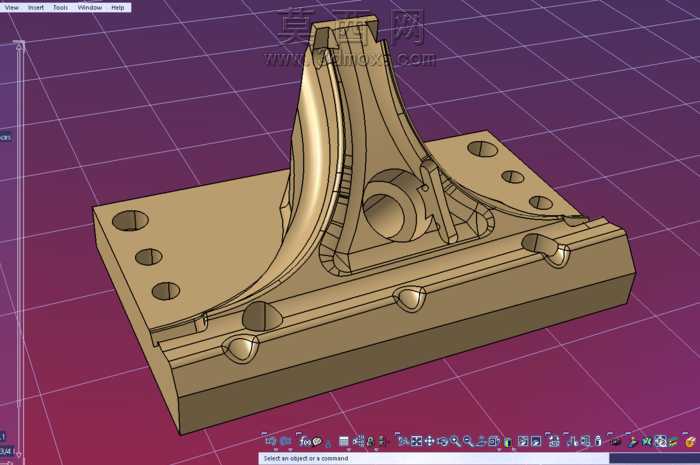Click the Zoom In magnifier icon
Viewport: 700px width, 465px height.
coord(455,442)
